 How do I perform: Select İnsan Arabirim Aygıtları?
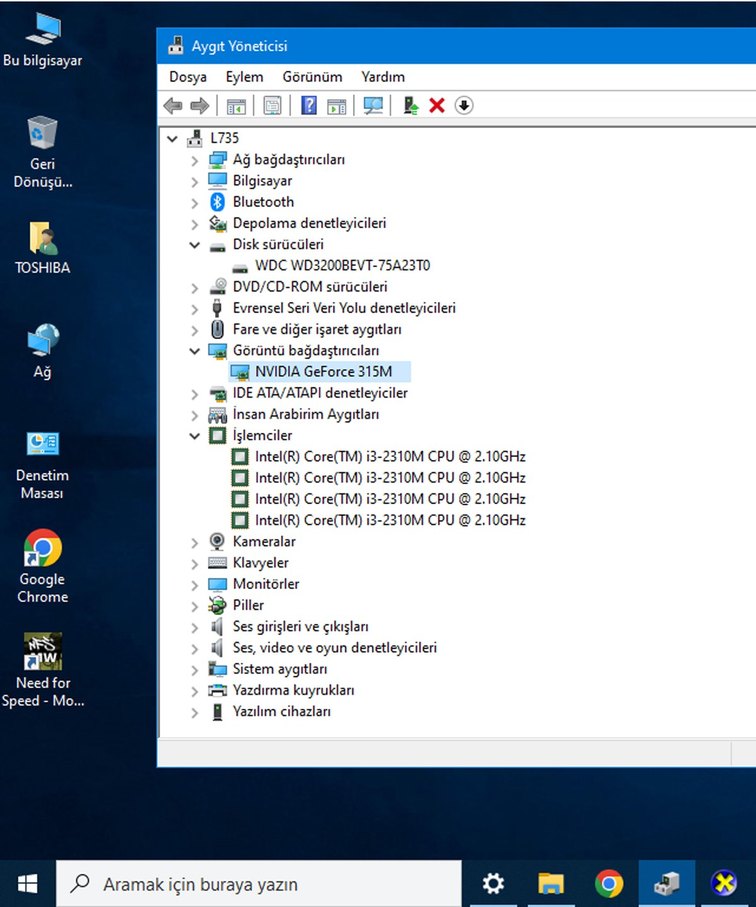(x=305, y=414)
